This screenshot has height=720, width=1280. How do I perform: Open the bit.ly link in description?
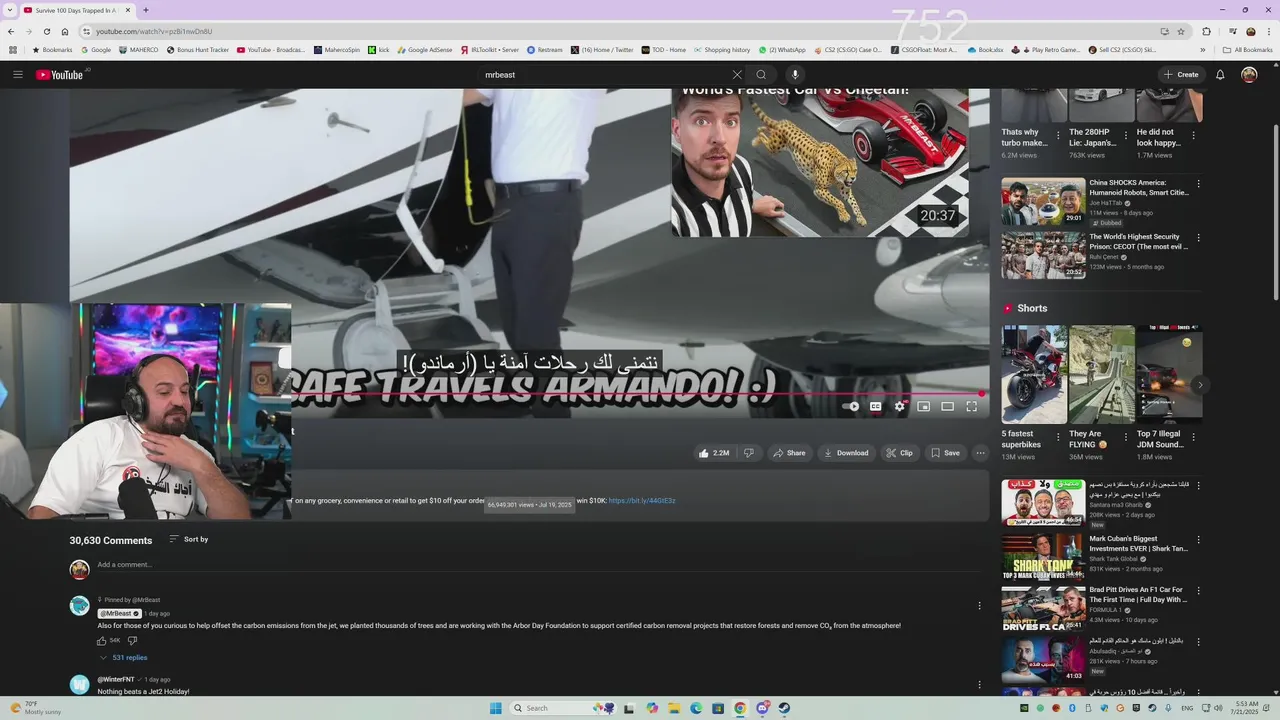tap(642, 500)
